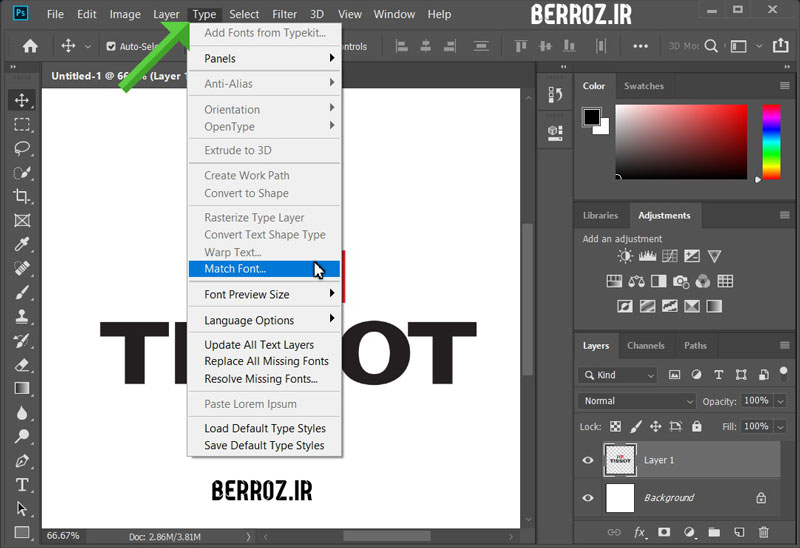
Task: Toggle the Auto-Select checkbox
Action: (x=111, y=46)
